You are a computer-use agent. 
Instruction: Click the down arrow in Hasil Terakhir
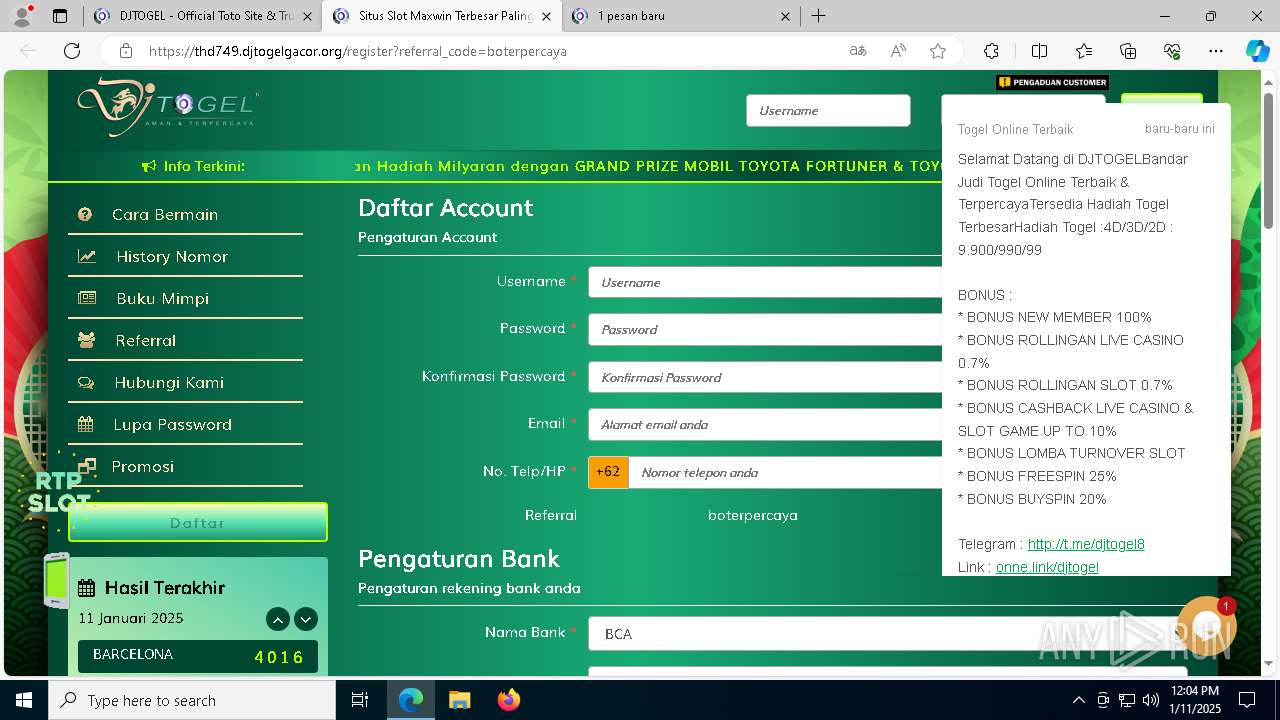306,619
